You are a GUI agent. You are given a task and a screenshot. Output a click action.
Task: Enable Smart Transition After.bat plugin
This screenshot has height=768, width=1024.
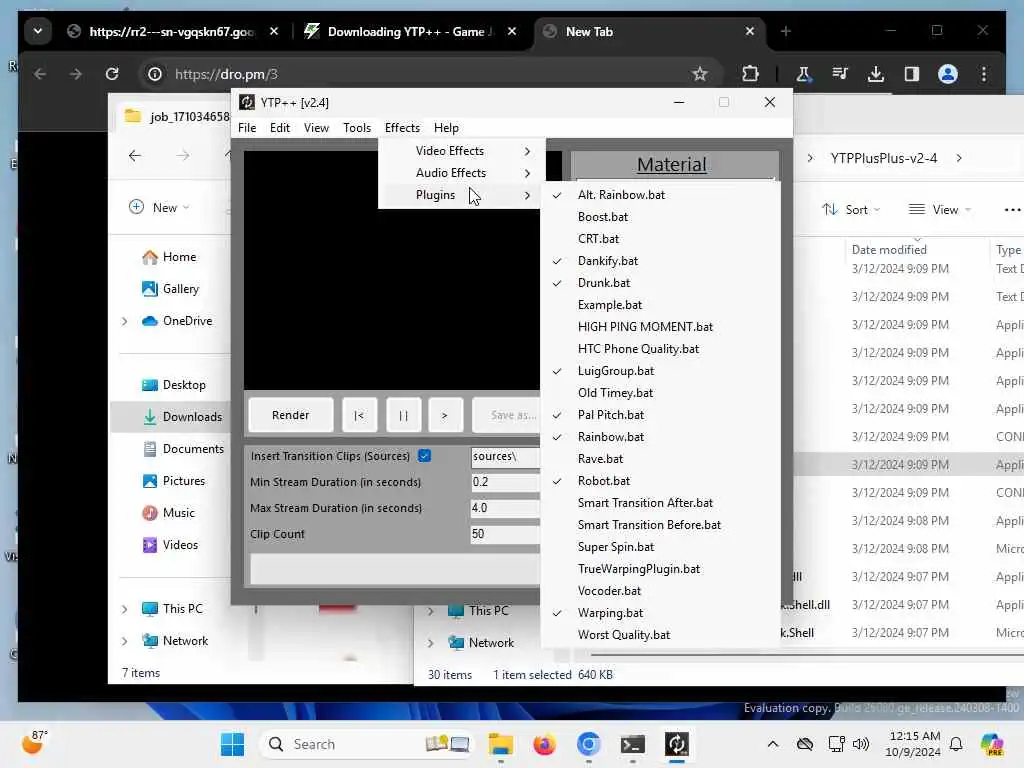[x=660, y=503]
